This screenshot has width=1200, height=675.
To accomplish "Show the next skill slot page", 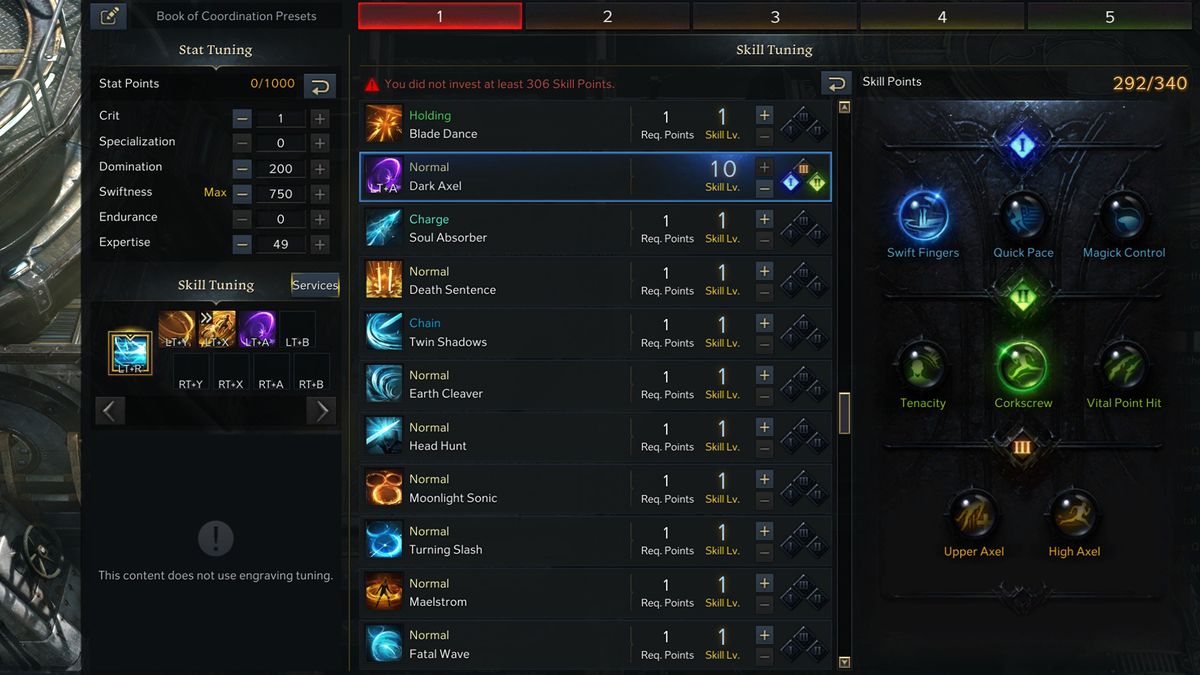I will (322, 410).
